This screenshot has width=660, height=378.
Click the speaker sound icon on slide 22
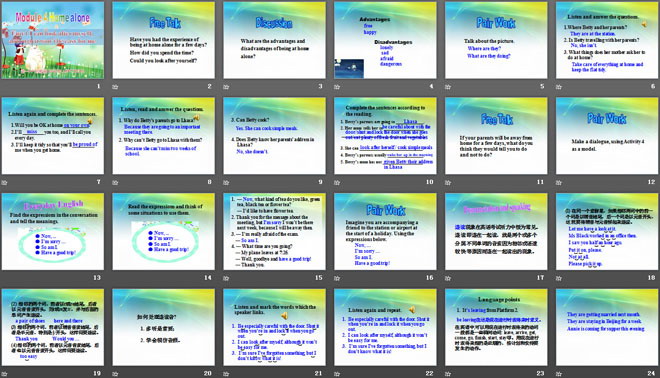point(412,309)
